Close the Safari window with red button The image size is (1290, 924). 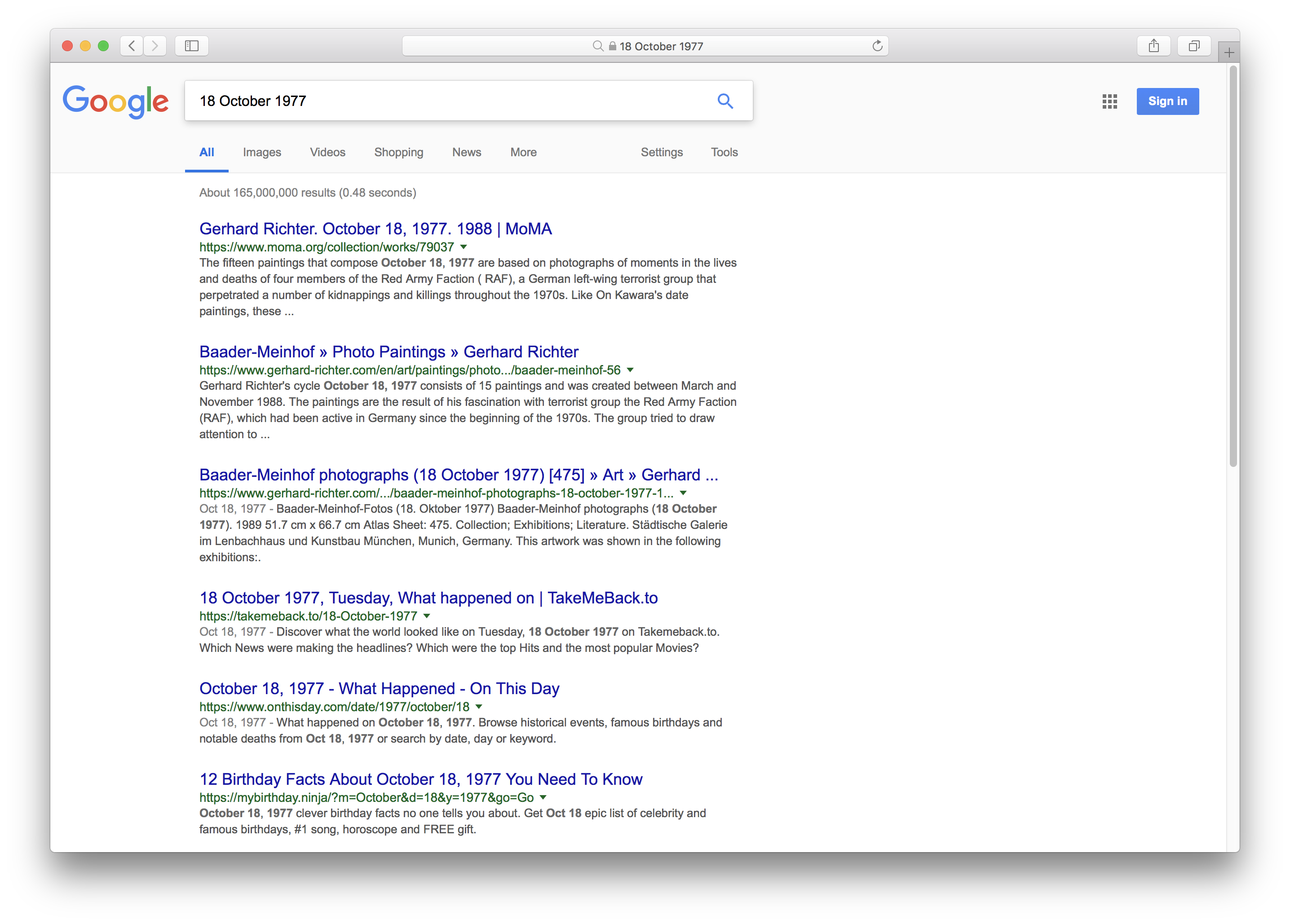coord(67,45)
